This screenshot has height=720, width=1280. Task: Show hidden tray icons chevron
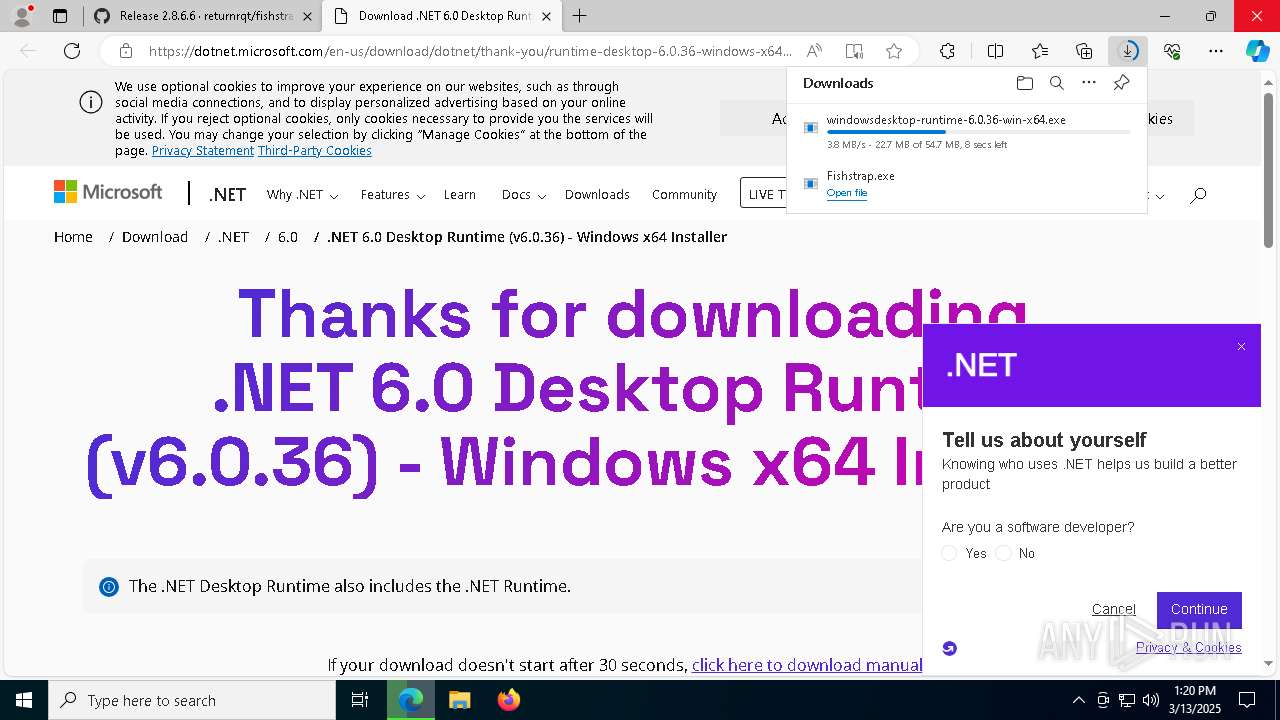click(x=1078, y=700)
